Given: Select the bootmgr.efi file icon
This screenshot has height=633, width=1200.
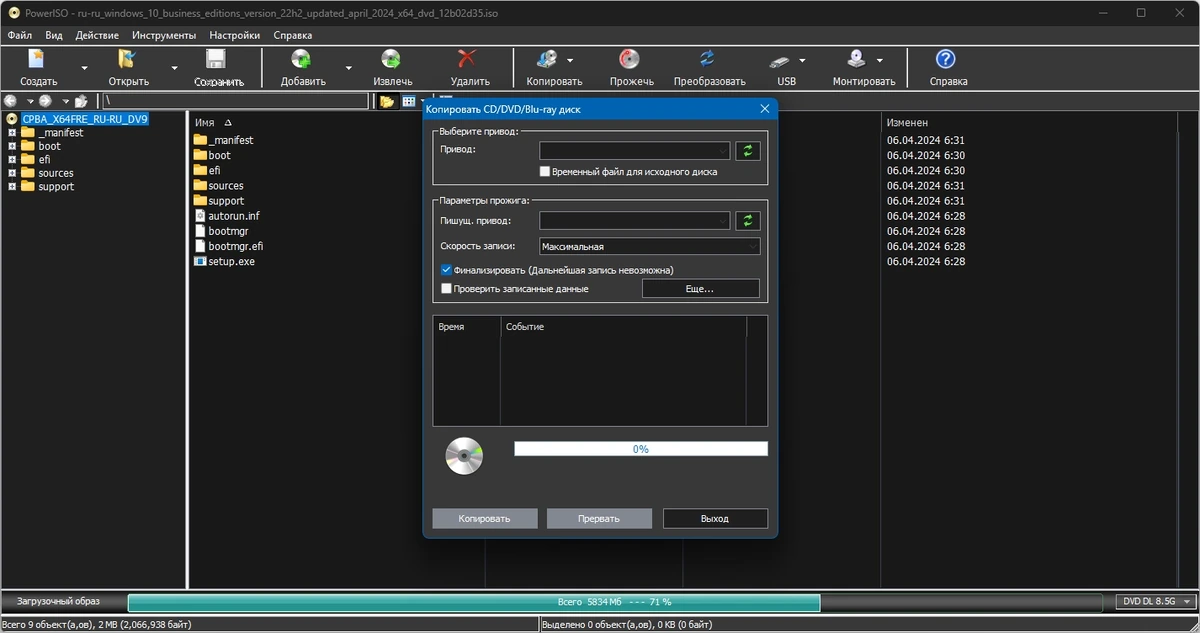Looking at the screenshot, I should click(x=200, y=246).
